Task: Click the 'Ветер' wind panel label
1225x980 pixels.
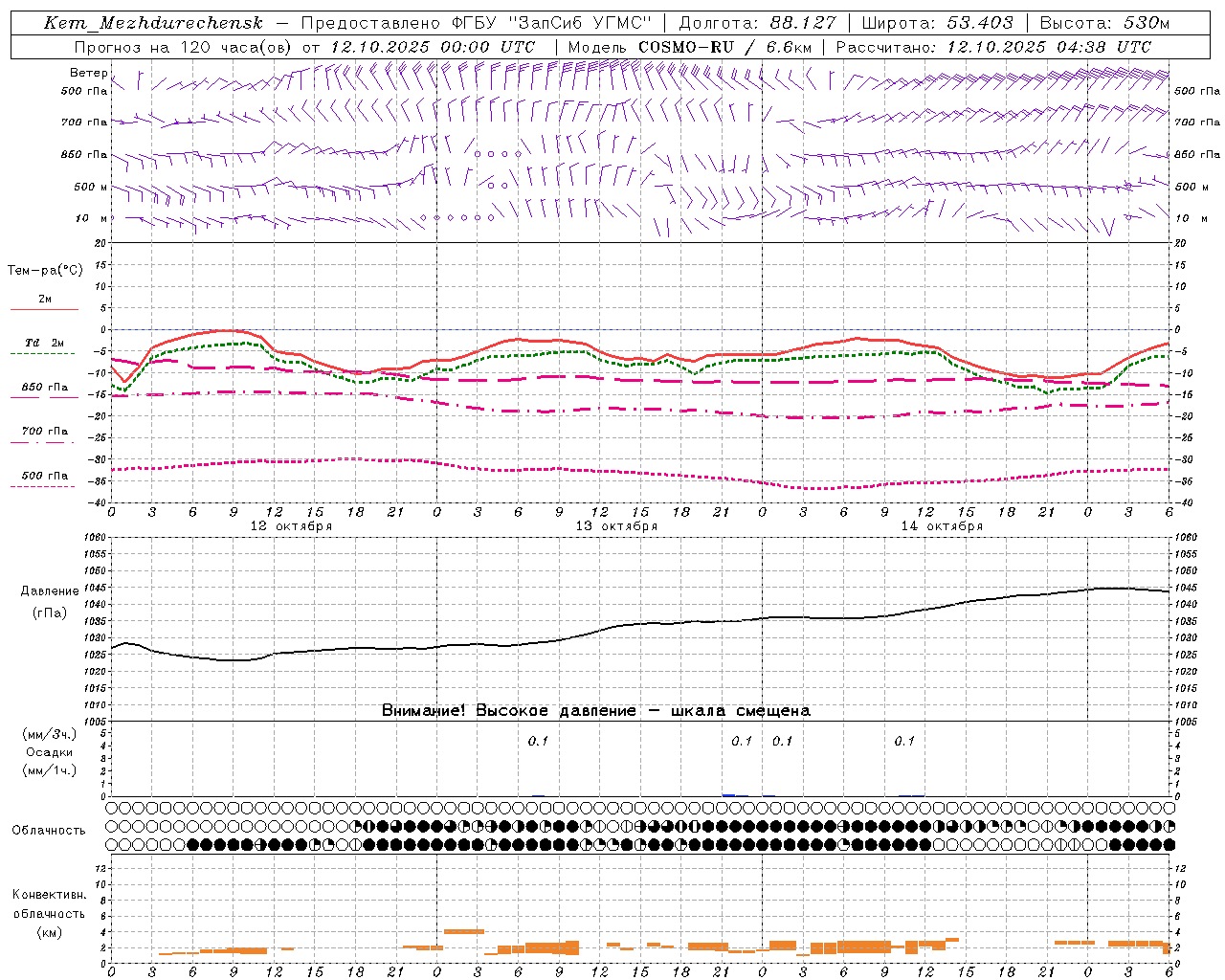Action: (89, 73)
